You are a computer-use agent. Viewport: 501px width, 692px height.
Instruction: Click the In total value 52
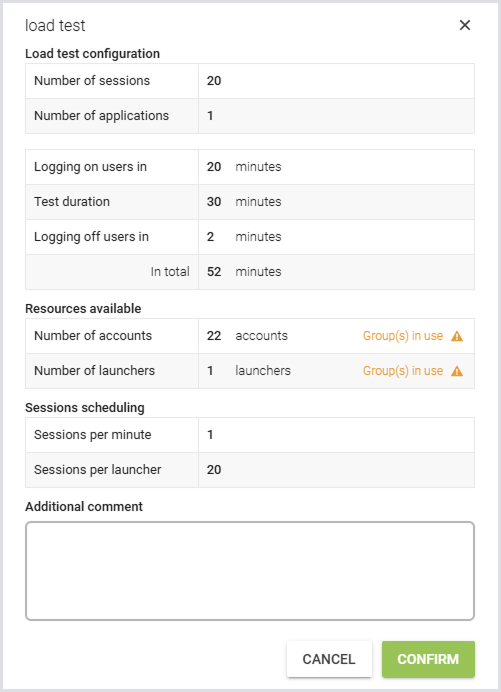tap(214, 271)
